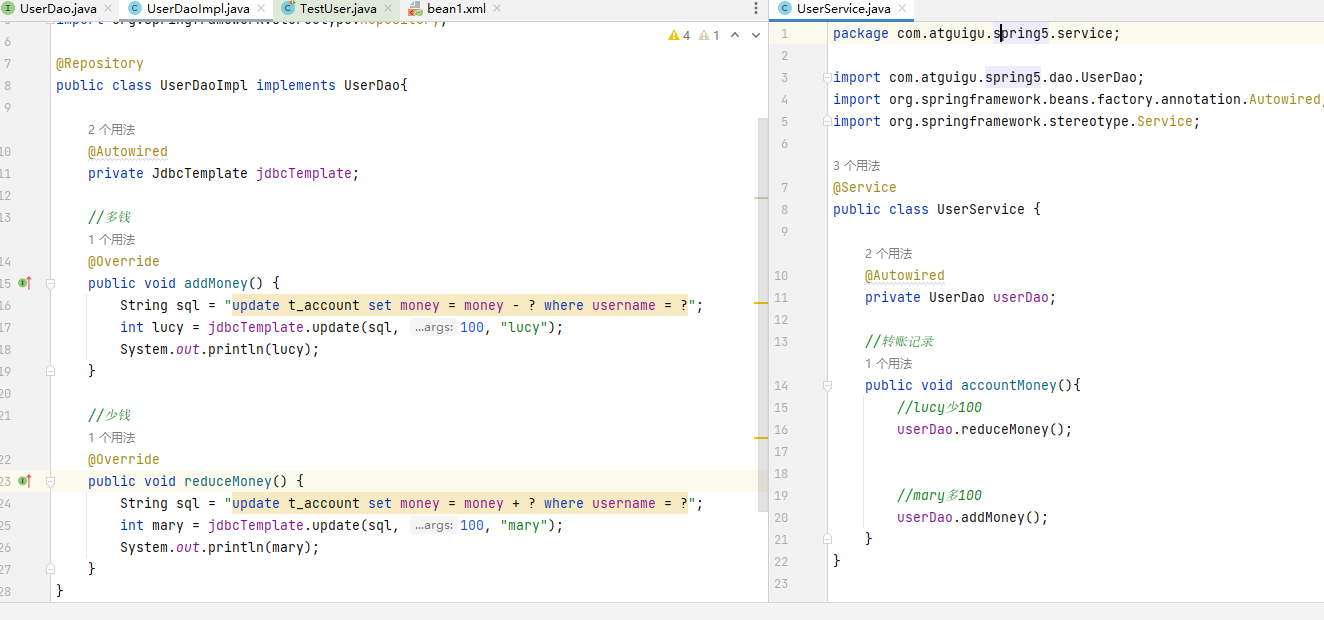Show usages via '1 个用法' above accountMoney
The image size is (1324, 620).
pyautogui.click(x=888, y=364)
